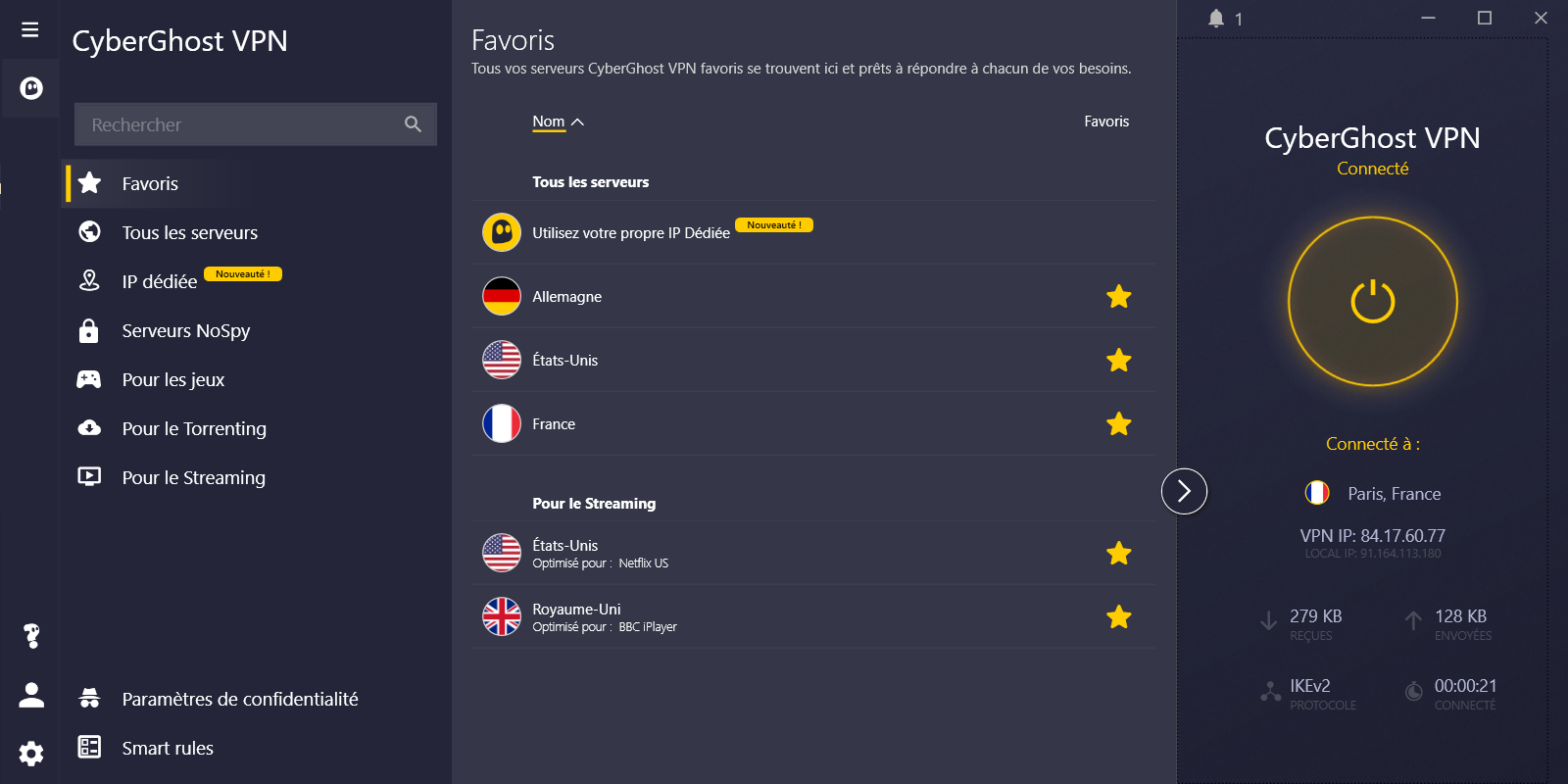Open Pour le Streaming server list
Image resolution: width=1568 pixels, height=784 pixels.
193,477
